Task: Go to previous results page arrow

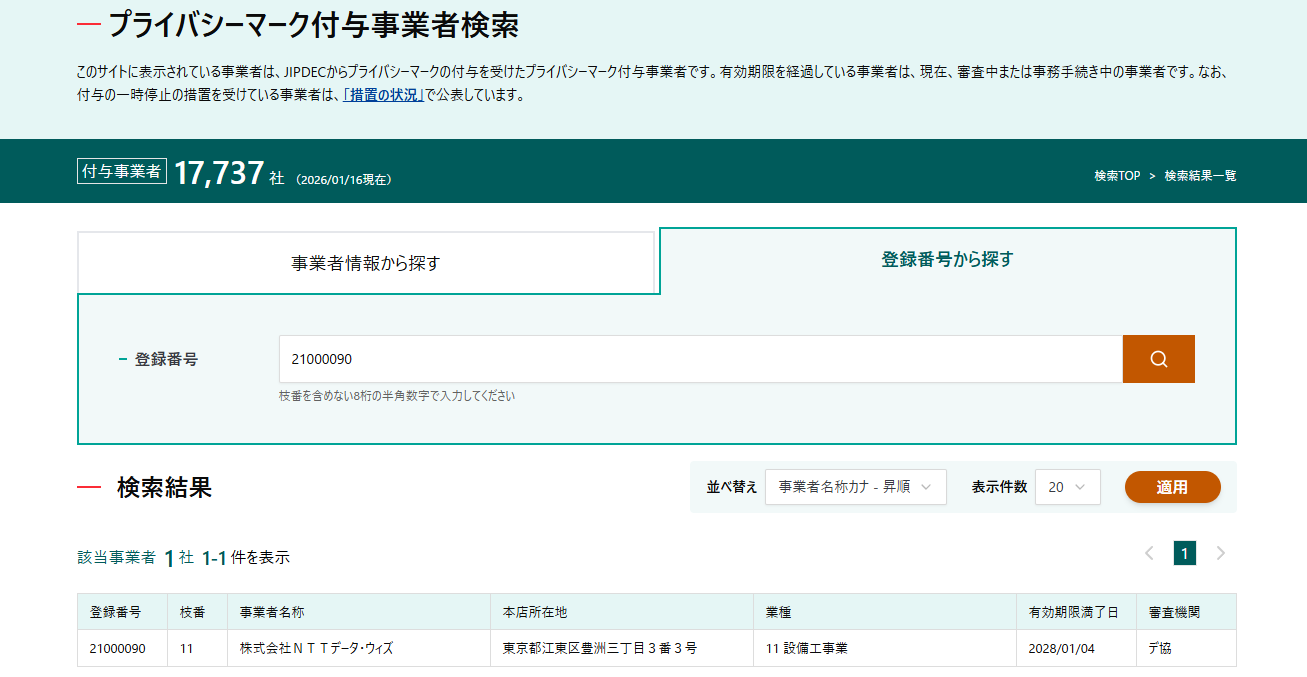Action: coord(1149,553)
